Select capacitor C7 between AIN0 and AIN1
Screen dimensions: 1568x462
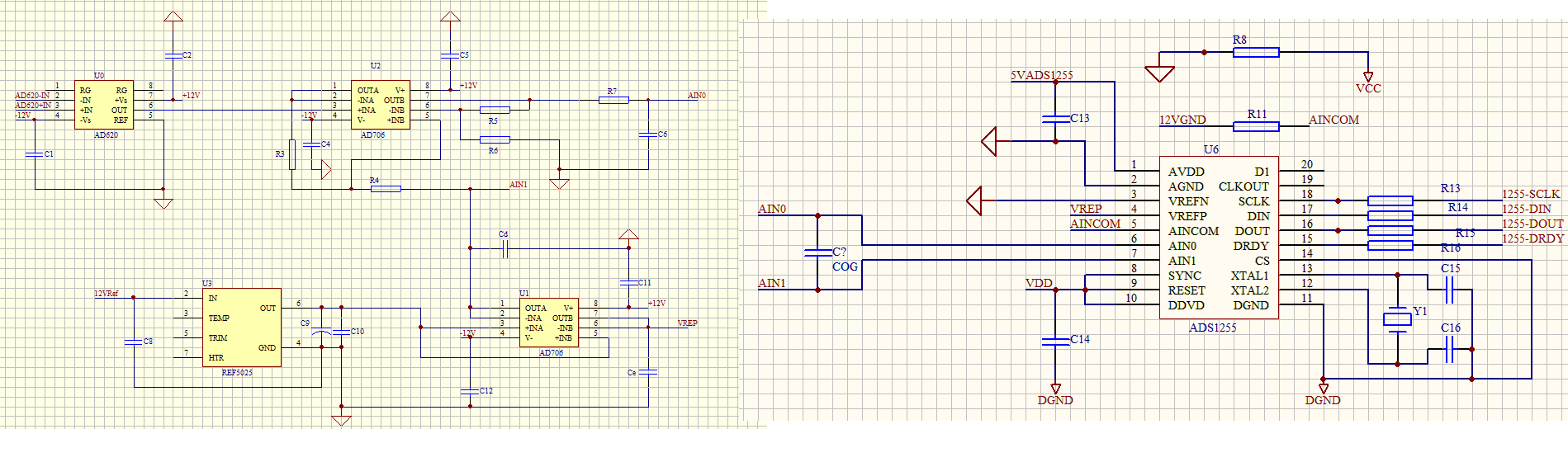coord(817,252)
